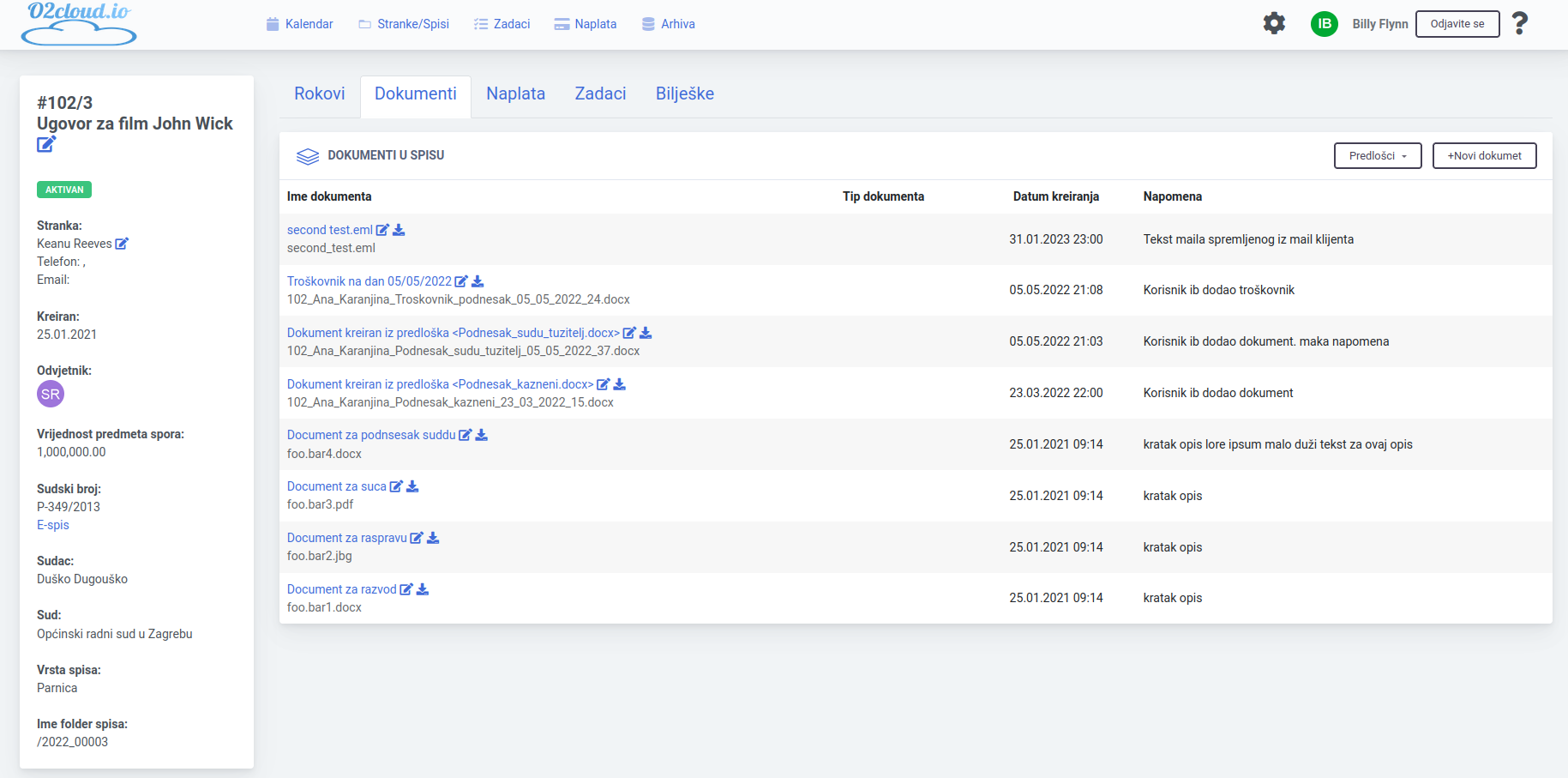
Task: Open Kalendar in the top navigation
Action: click(299, 24)
